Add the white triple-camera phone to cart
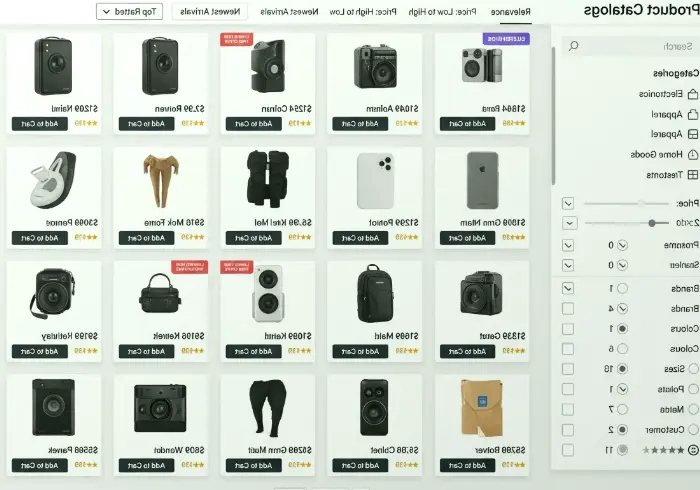The image size is (700, 490). coord(360,238)
